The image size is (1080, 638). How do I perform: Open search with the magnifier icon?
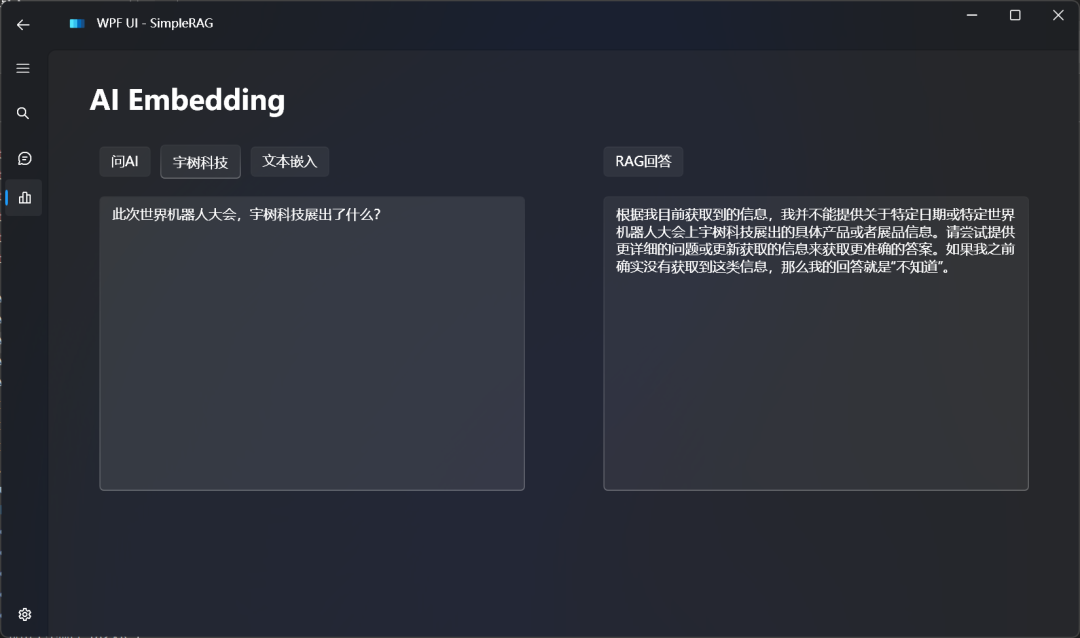click(x=23, y=113)
